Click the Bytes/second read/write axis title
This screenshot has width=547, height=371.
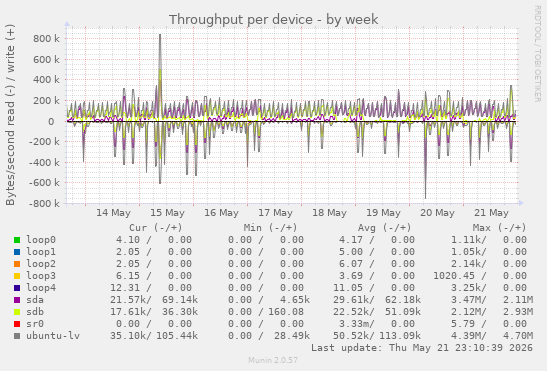(10, 115)
